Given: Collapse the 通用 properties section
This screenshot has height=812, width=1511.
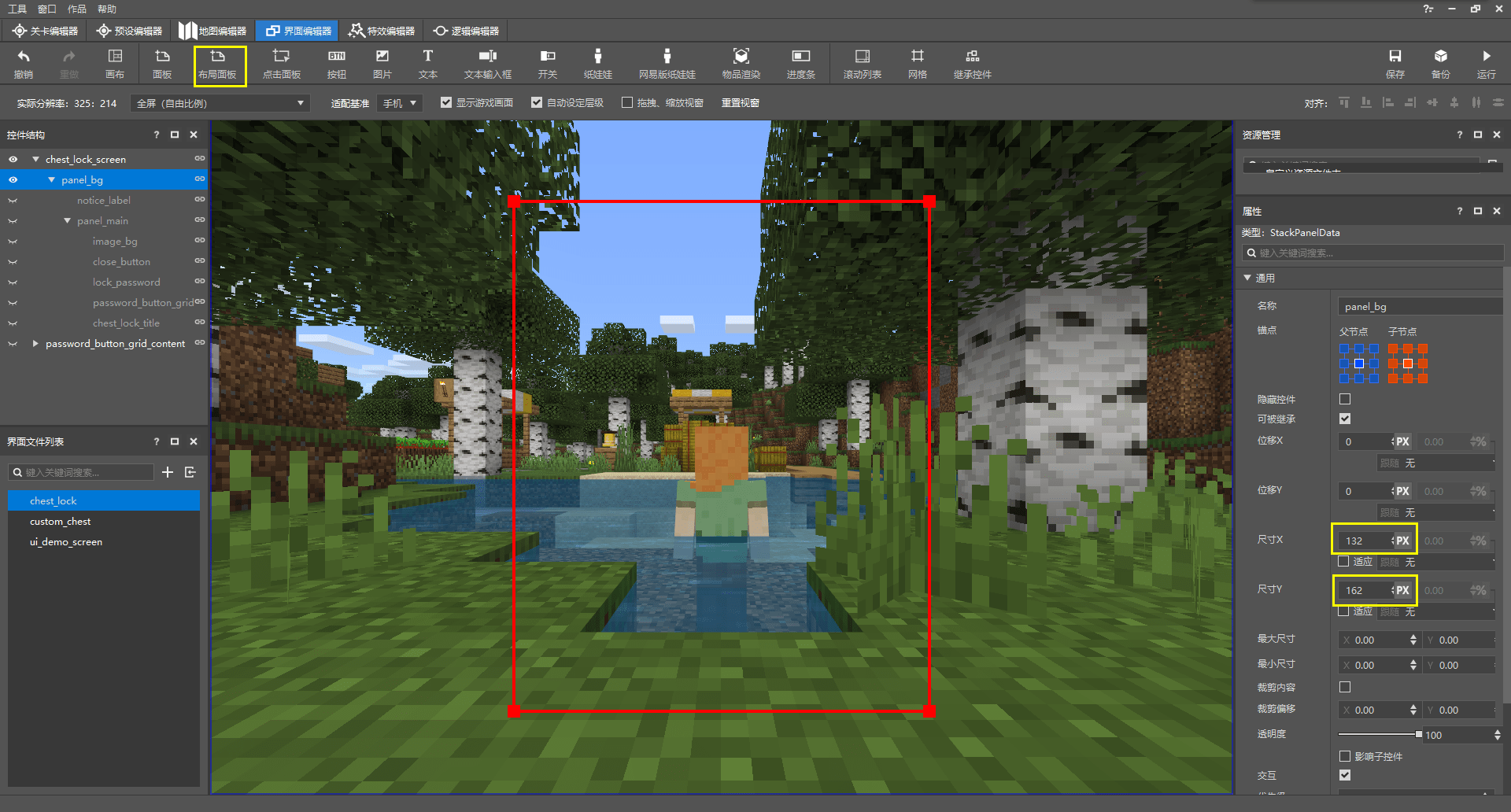Looking at the screenshot, I should pos(1247,278).
